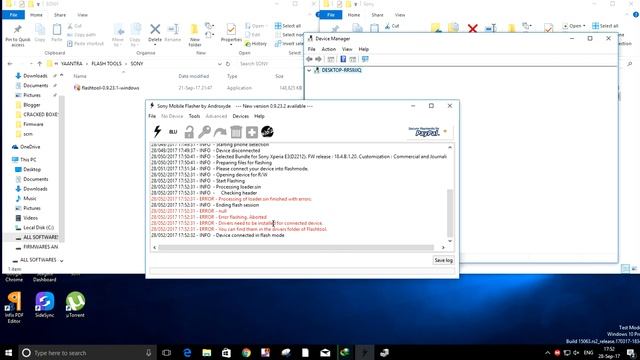640x360 pixels.
Task: Click the plus box icon in Flashtool
Action: [x=252, y=132]
